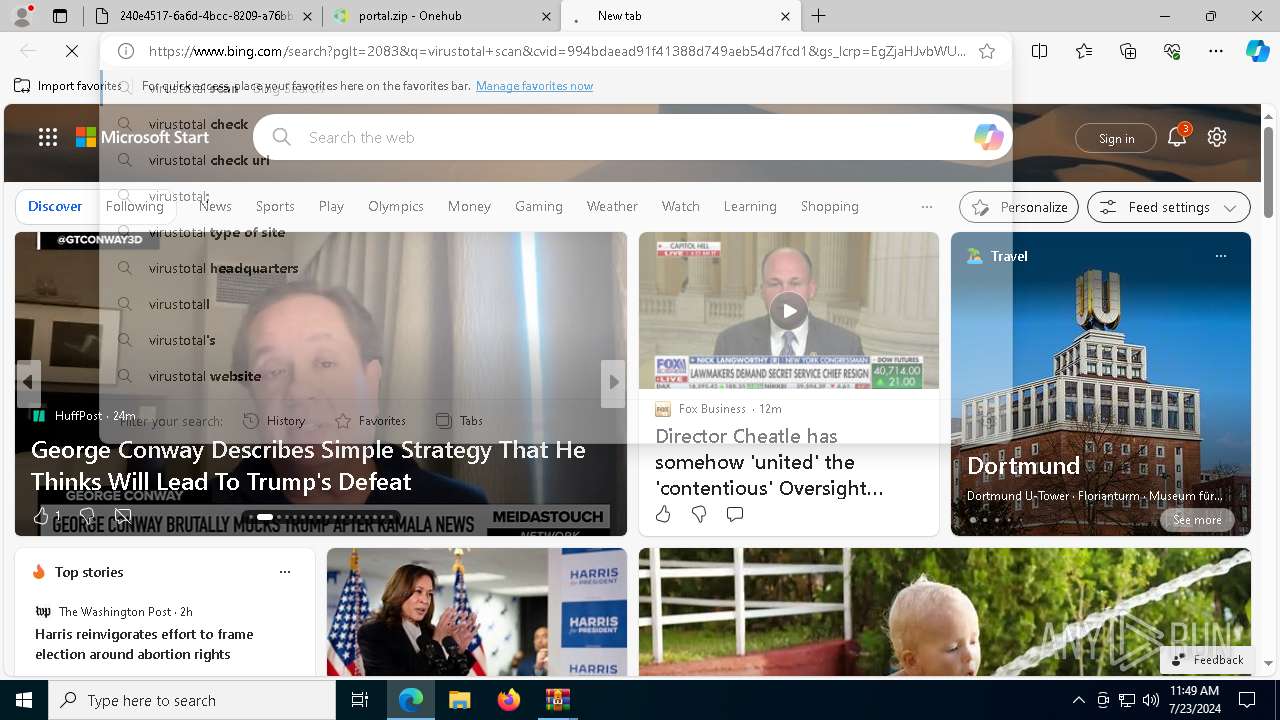Click into the address bar URL
The width and height of the screenshot is (1280, 720).
point(557,51)
